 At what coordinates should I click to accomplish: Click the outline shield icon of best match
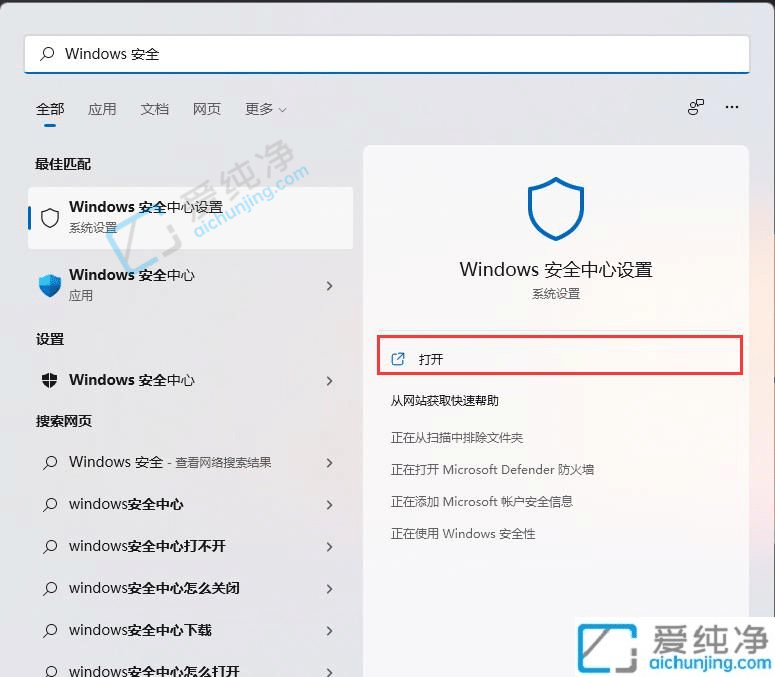pos(50,217)
